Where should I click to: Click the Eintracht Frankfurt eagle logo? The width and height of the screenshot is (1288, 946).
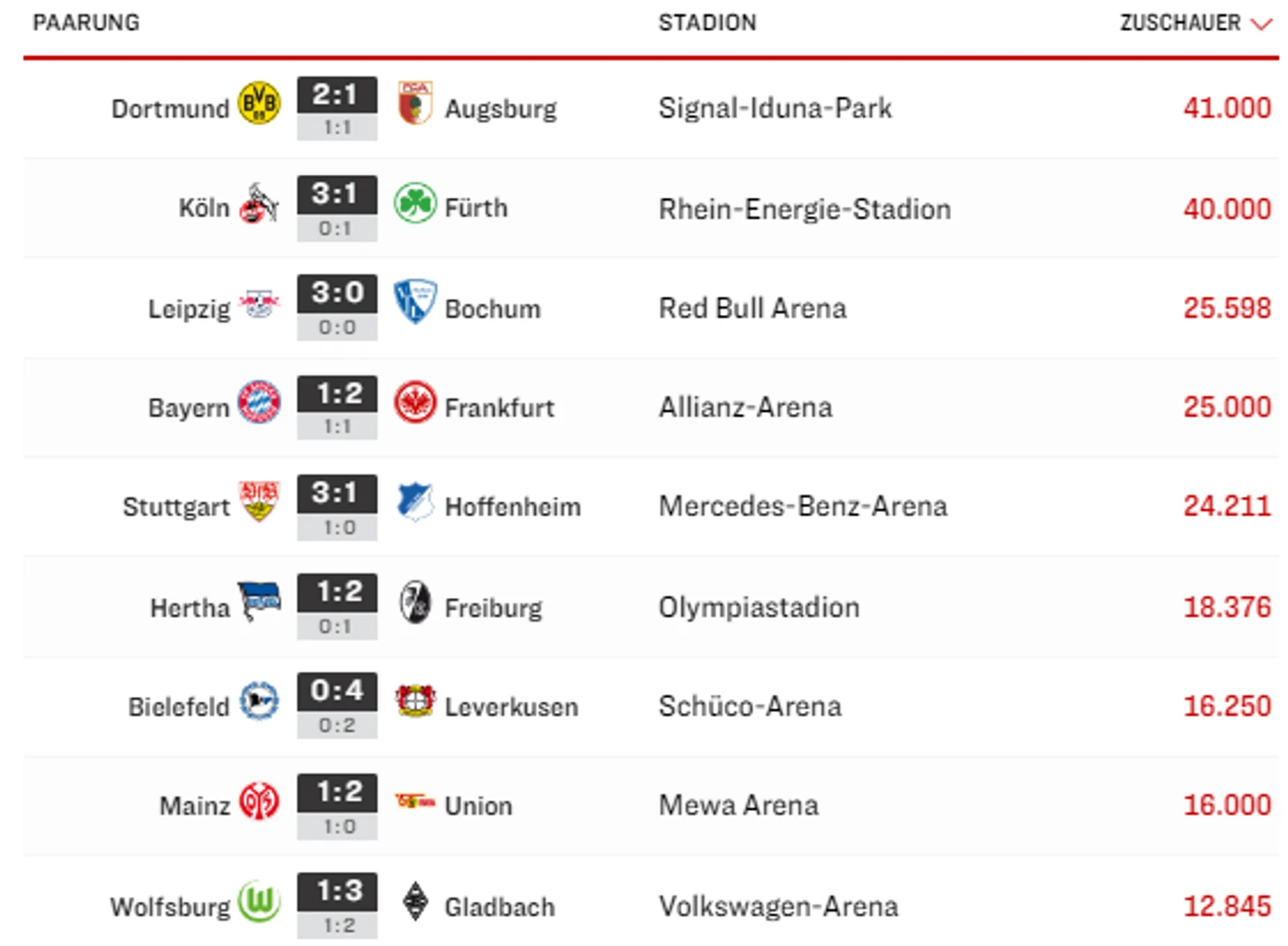[415, 402]
